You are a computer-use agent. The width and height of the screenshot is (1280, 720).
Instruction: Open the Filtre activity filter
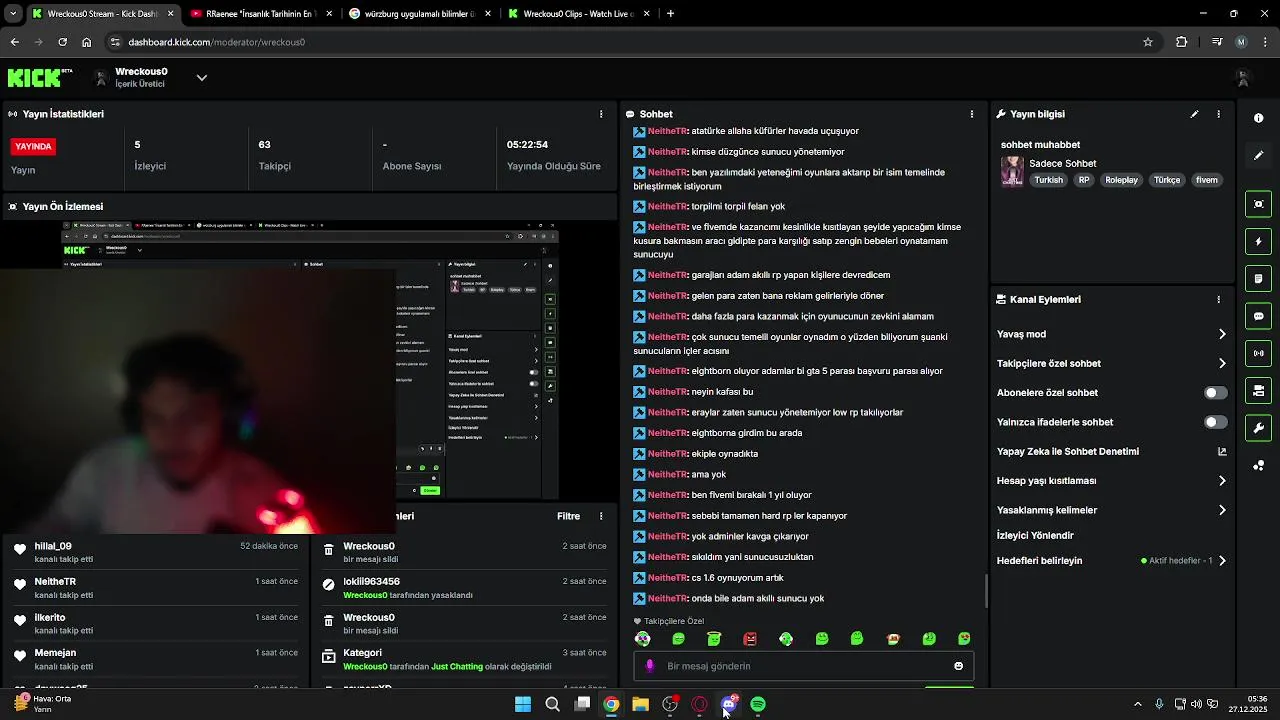pos(568,516)
